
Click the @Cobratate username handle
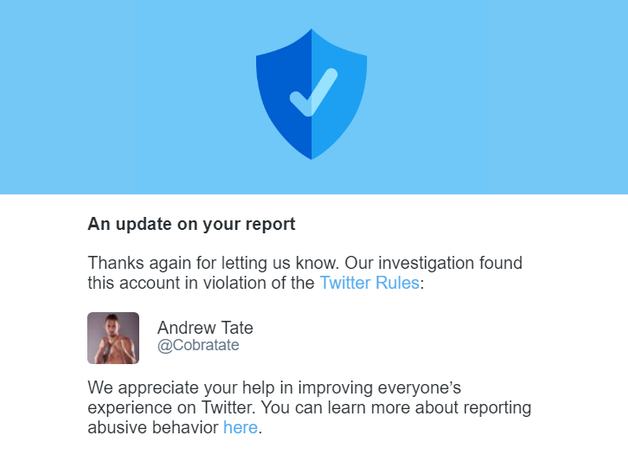pos(198,345)
